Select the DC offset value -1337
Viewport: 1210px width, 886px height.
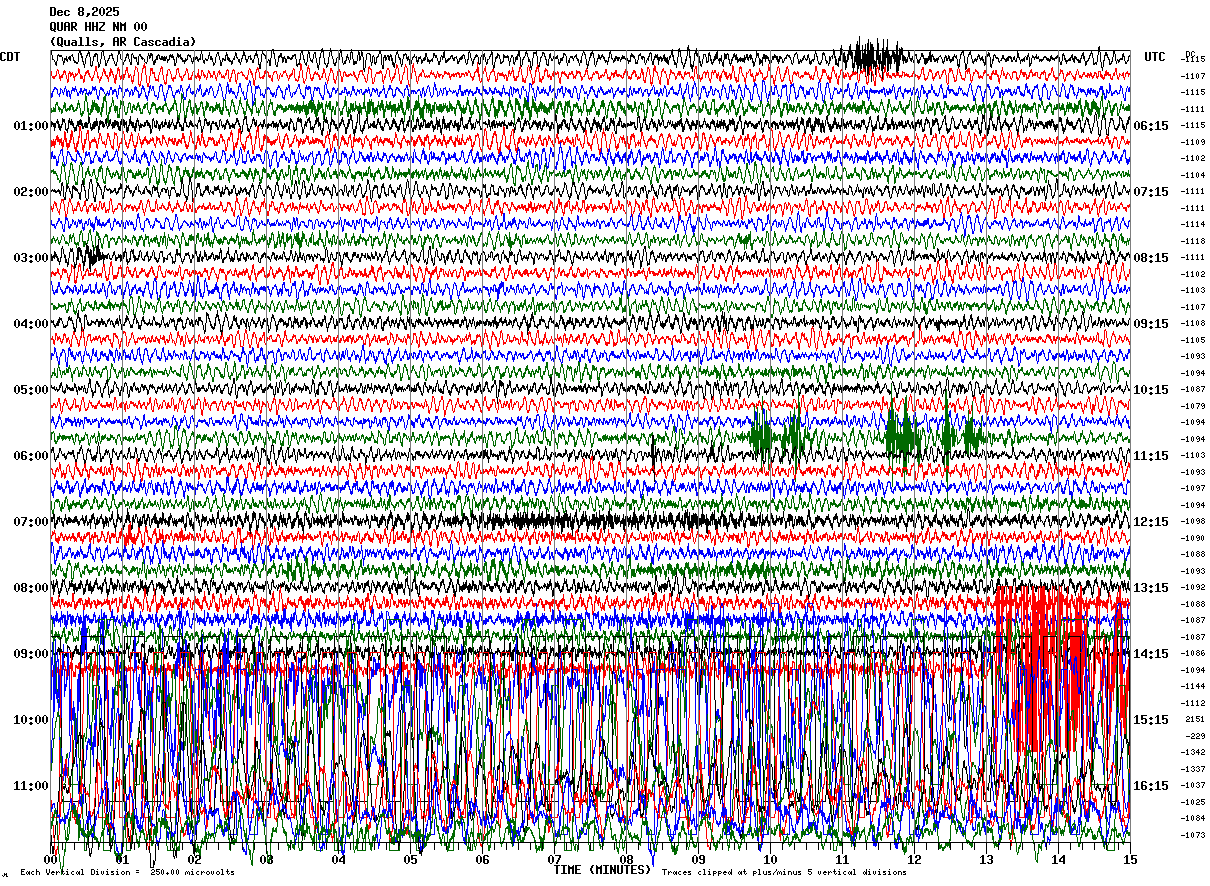click(x=1194, y=769)
